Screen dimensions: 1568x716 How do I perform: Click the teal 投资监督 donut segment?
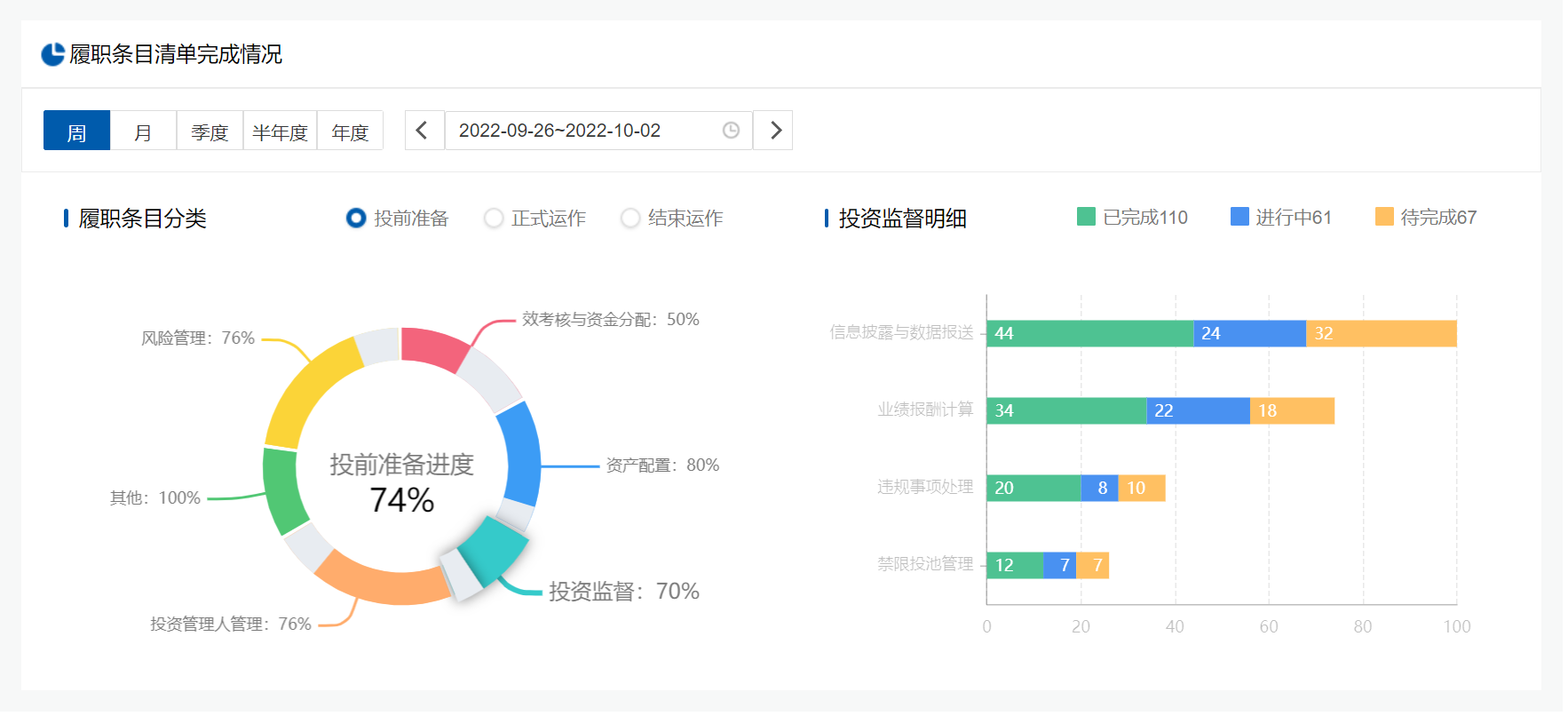[x=494, y=551]
